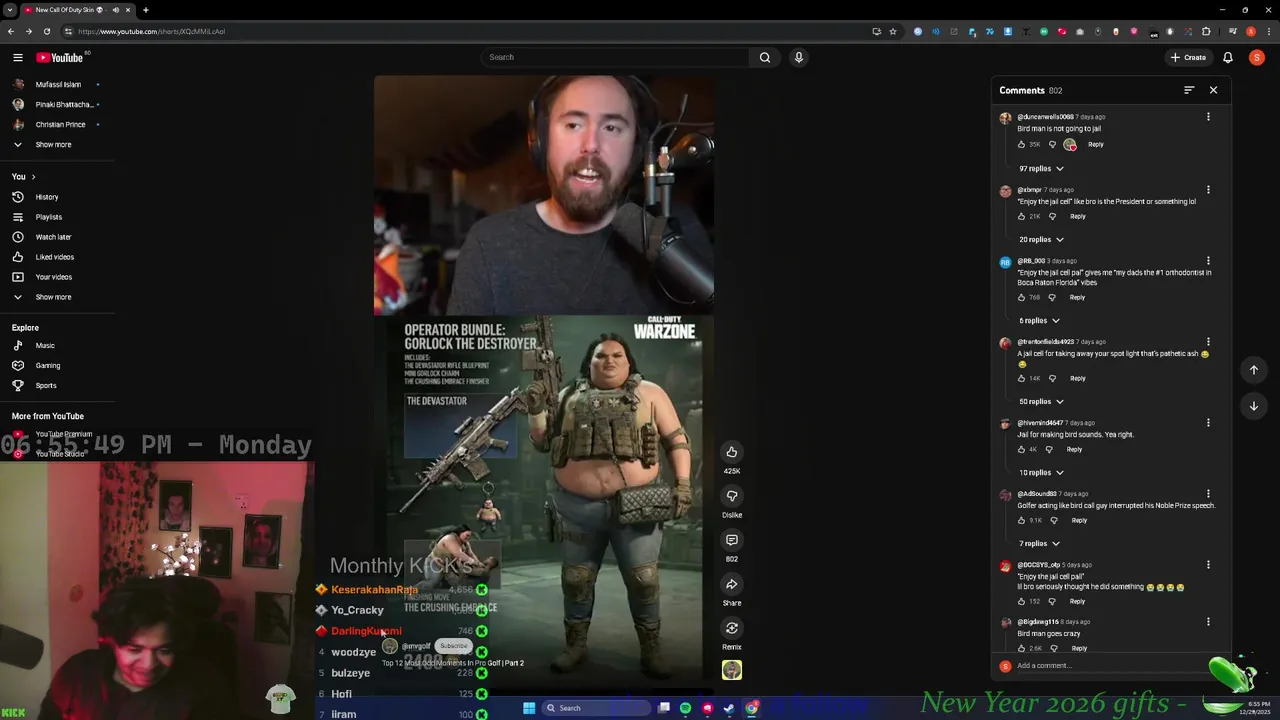Click the search magnifier button
This screenshot has width=1280, height=720.
[765, 57]
